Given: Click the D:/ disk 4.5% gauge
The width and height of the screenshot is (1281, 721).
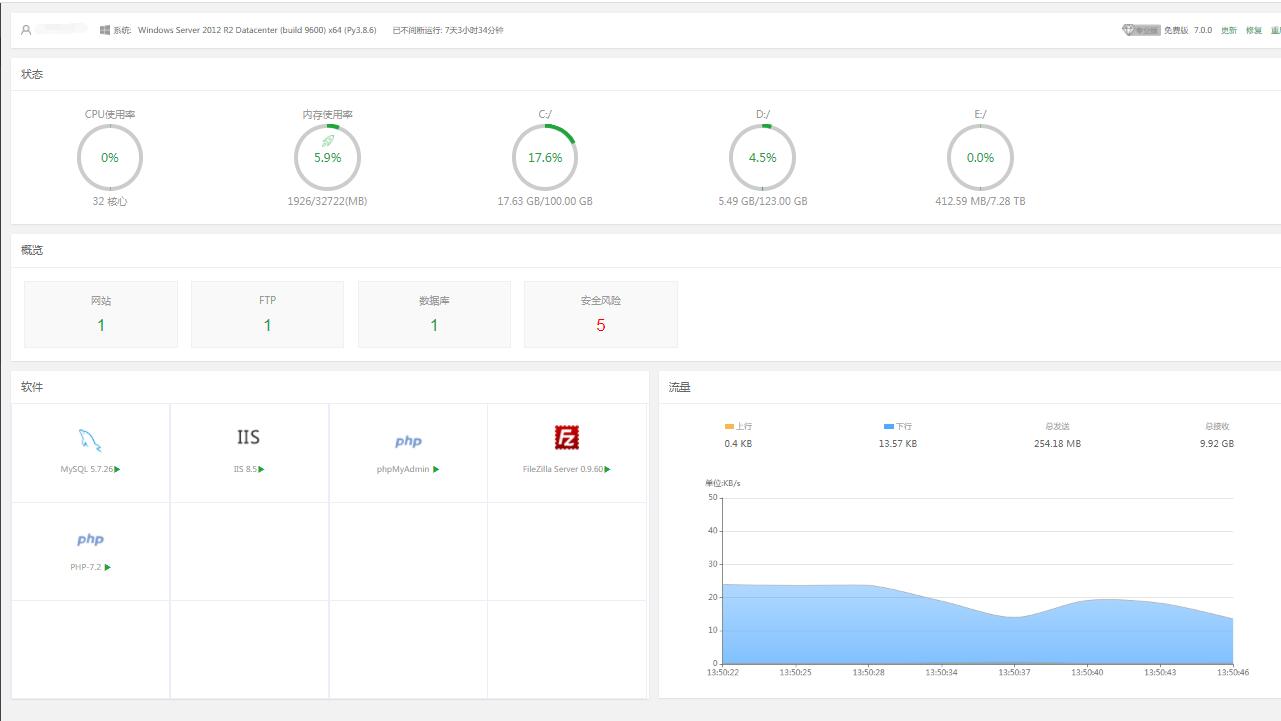Looking at the screenshot, I should (x=762, y=158).
